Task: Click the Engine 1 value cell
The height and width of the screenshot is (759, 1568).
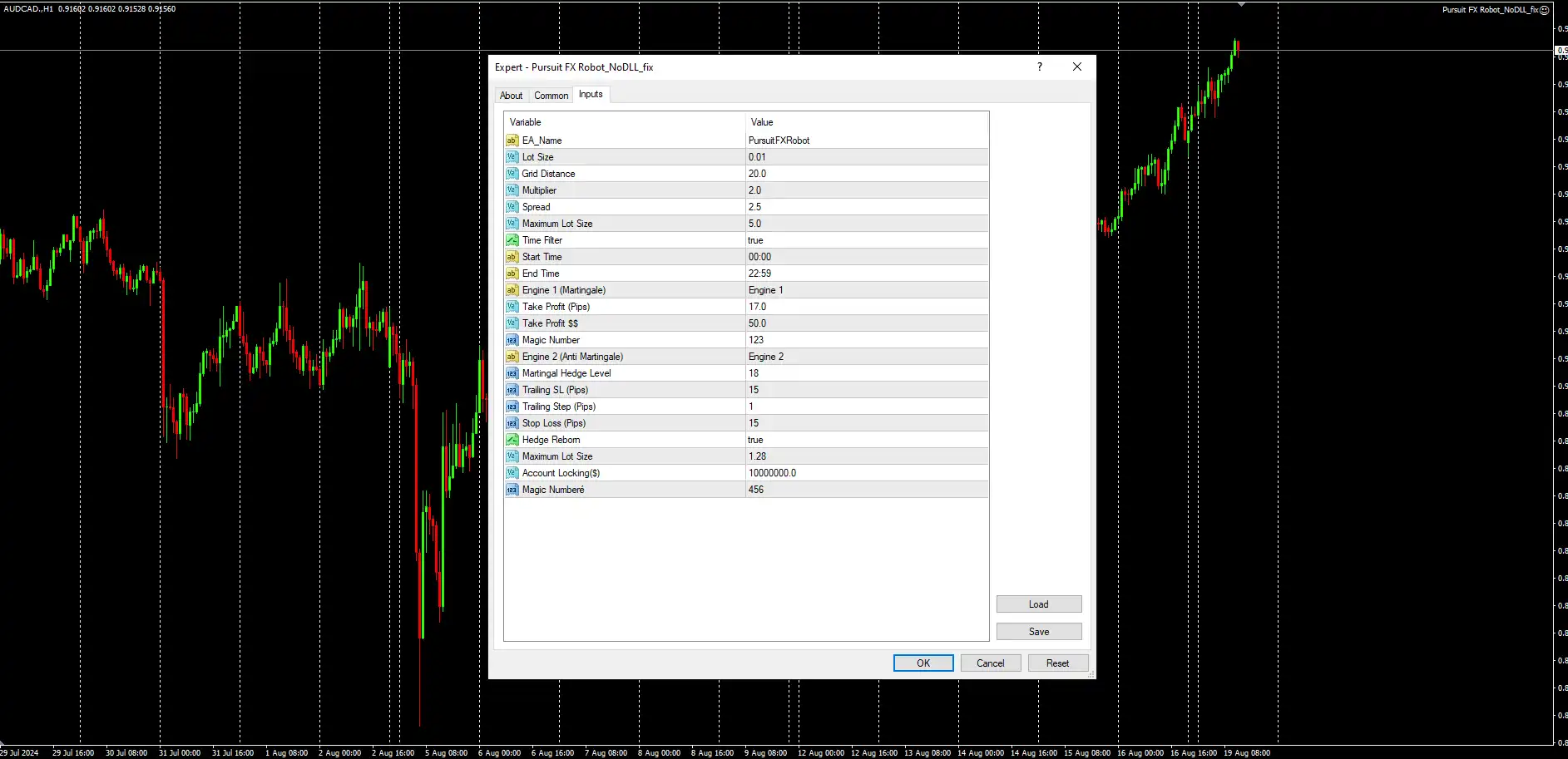Action: coord(867,290)
